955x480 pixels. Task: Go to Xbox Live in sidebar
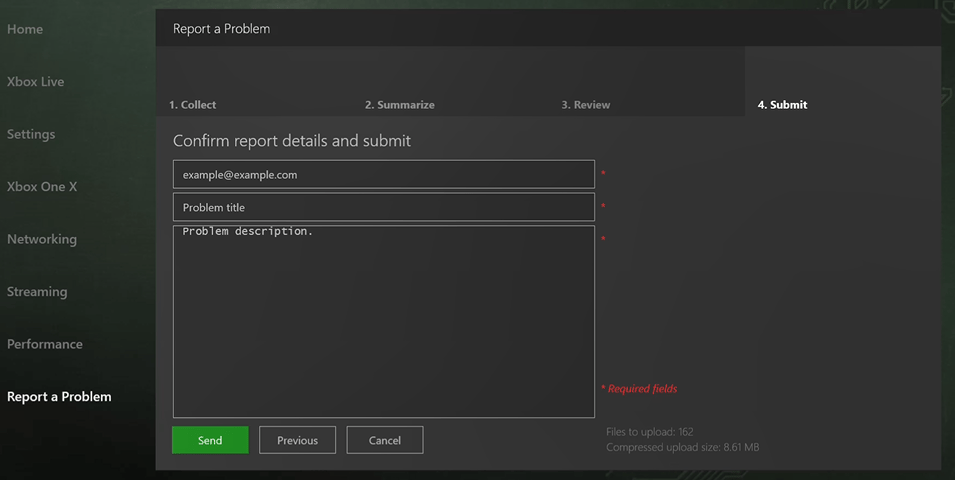click(x=35, y=82)
